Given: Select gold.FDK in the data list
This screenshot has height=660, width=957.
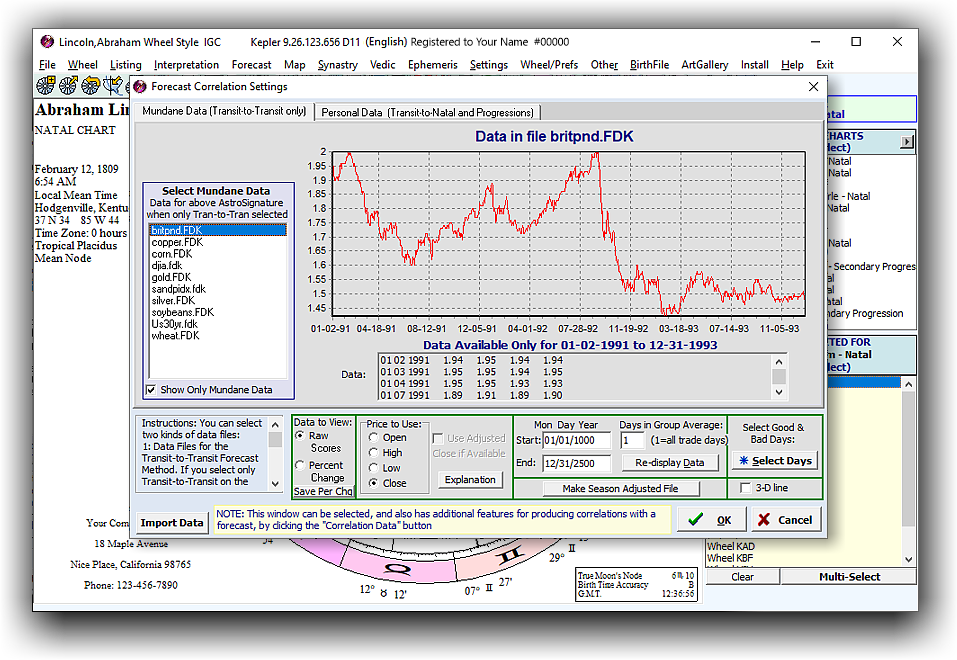Looking at the screenshot, I should point(170,277).
